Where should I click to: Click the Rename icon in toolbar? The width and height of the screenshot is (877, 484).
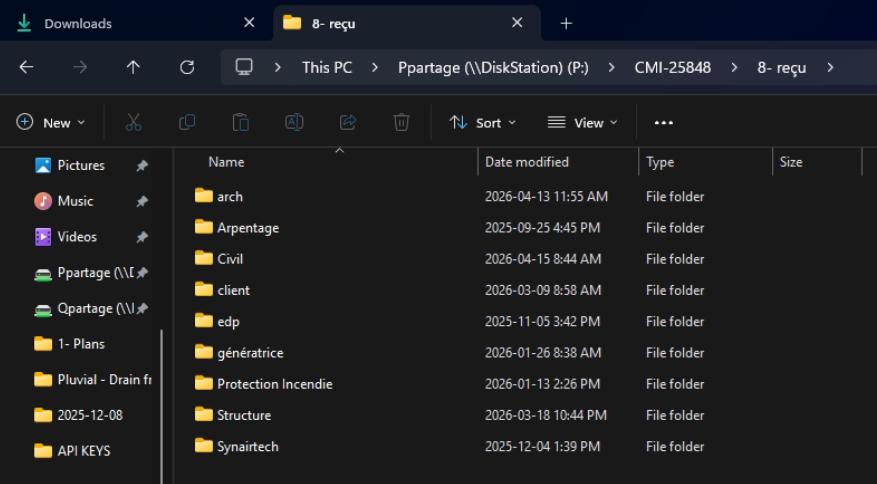[294, 122]
